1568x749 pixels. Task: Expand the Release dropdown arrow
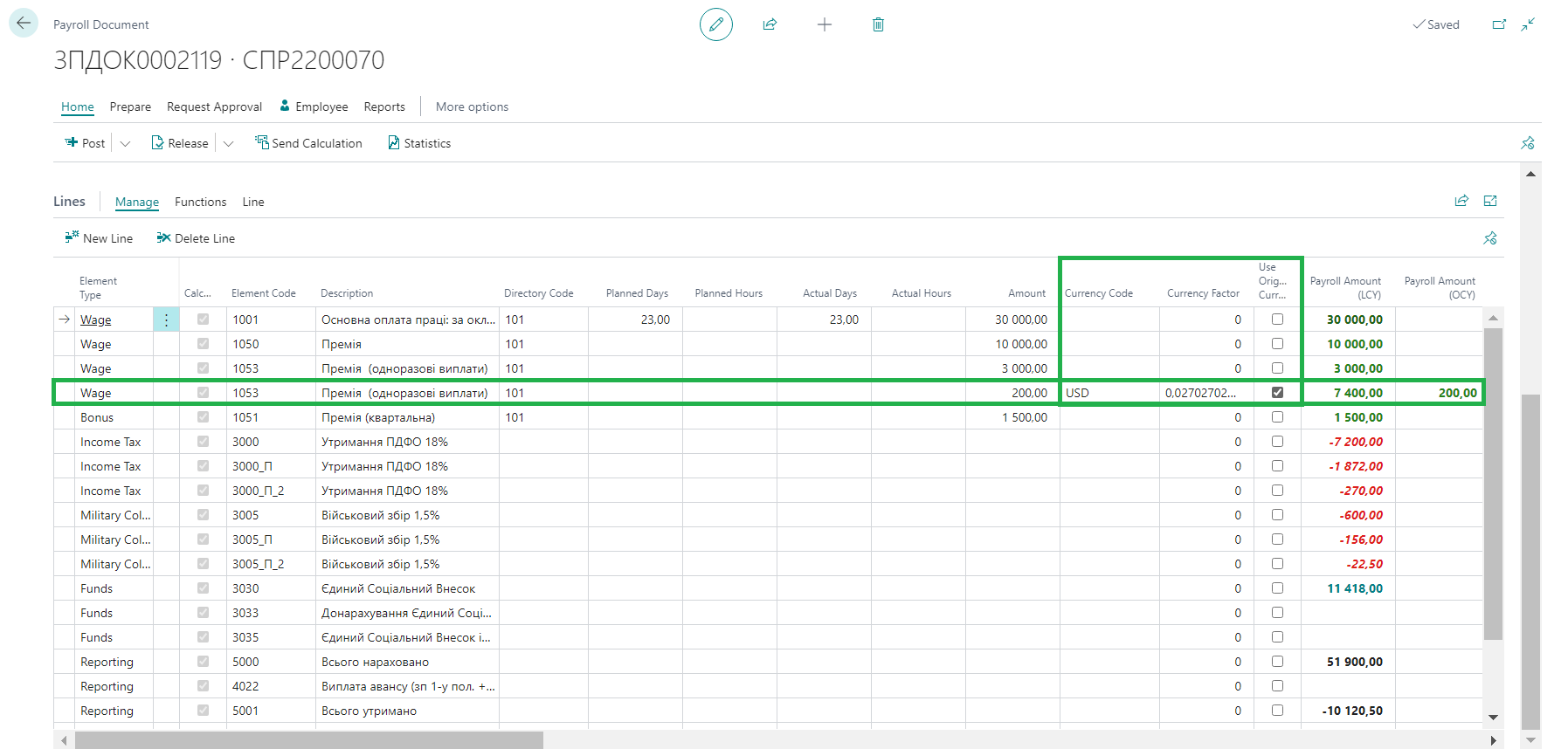click(229, 144)
